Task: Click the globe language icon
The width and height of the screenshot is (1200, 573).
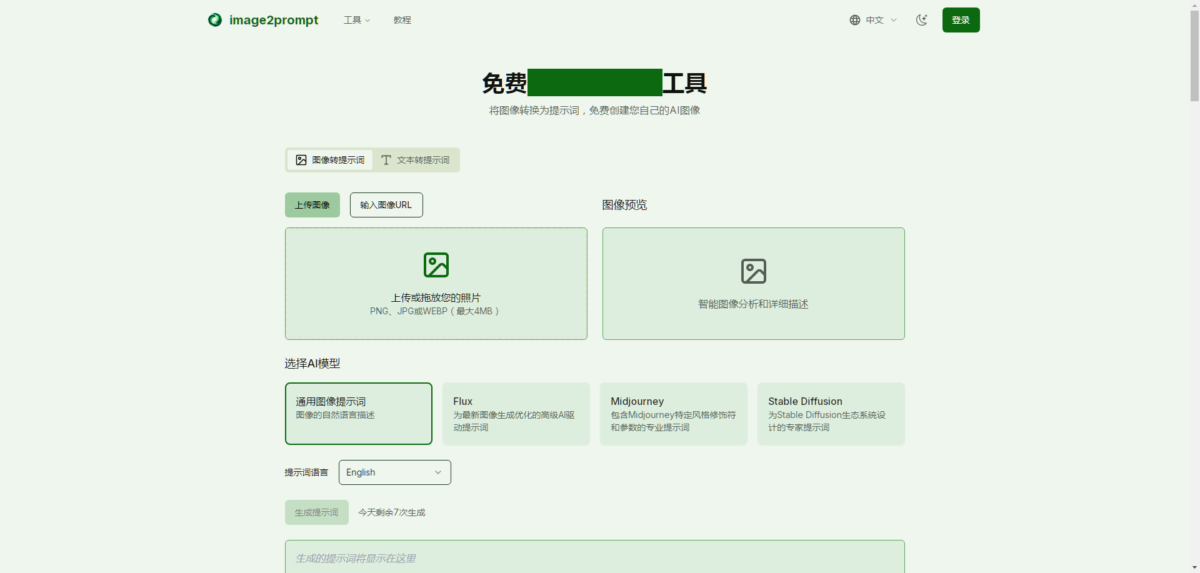Action: coord(855,20)
